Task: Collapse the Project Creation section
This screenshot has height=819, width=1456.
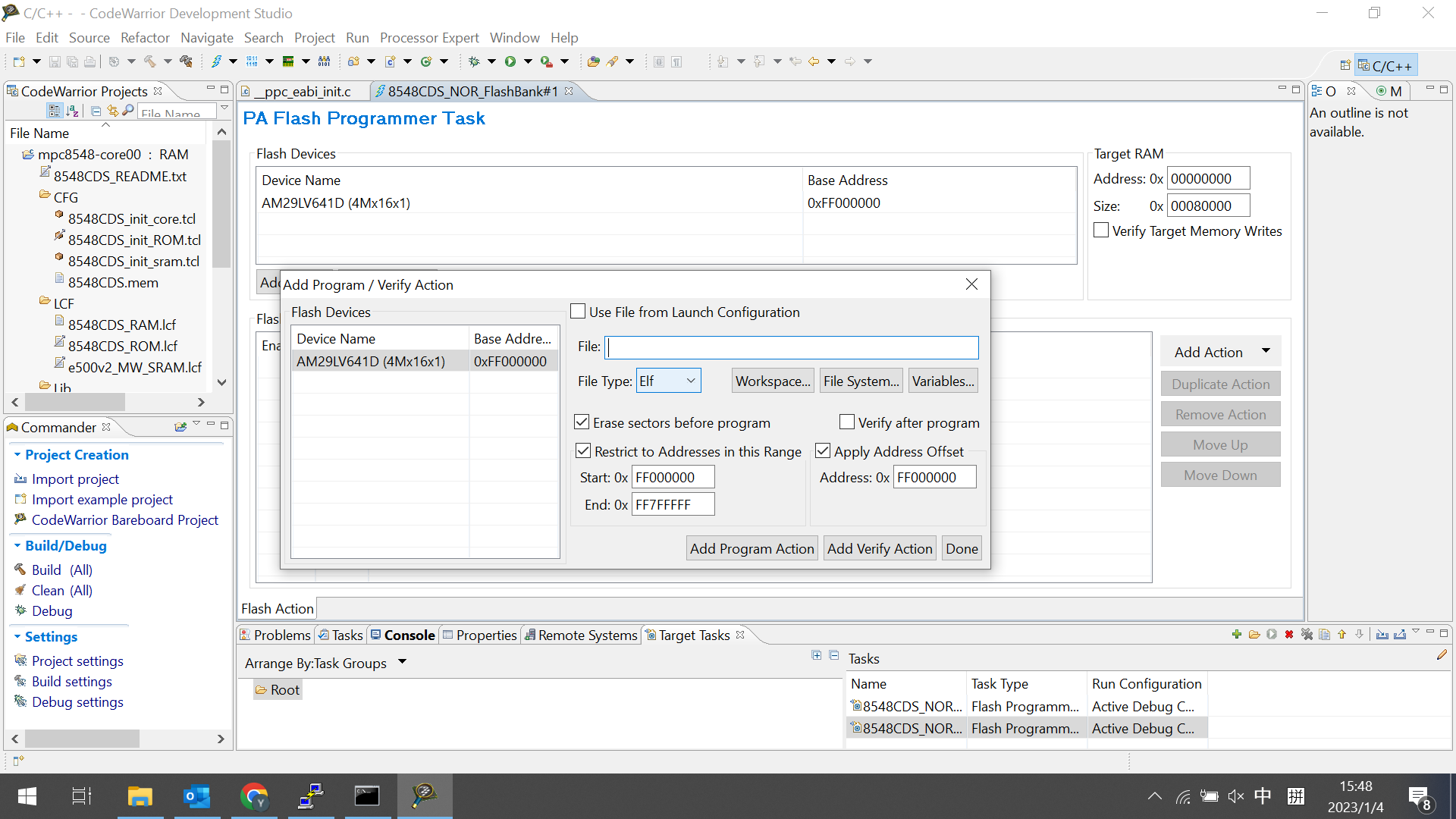Action: click(x=17, y=454)
